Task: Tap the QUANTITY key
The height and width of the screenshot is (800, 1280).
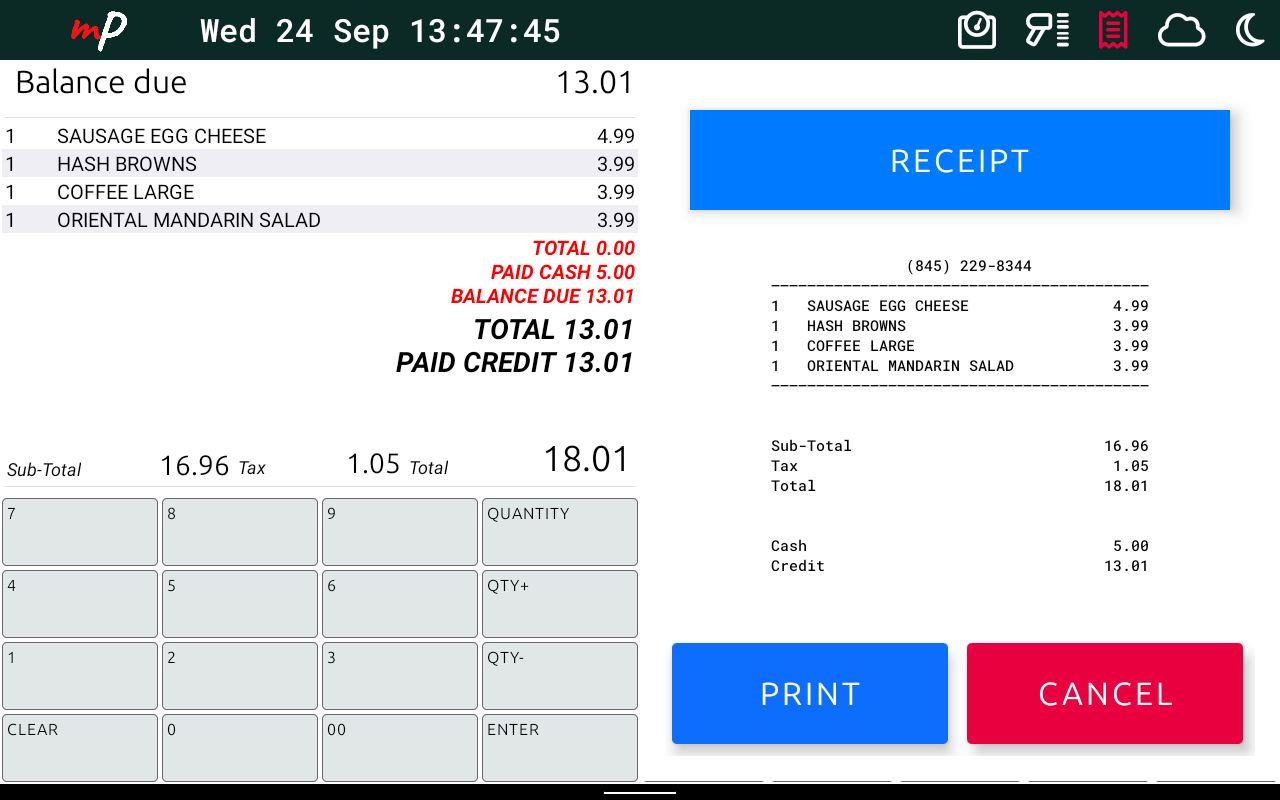Action: (559, 532)
